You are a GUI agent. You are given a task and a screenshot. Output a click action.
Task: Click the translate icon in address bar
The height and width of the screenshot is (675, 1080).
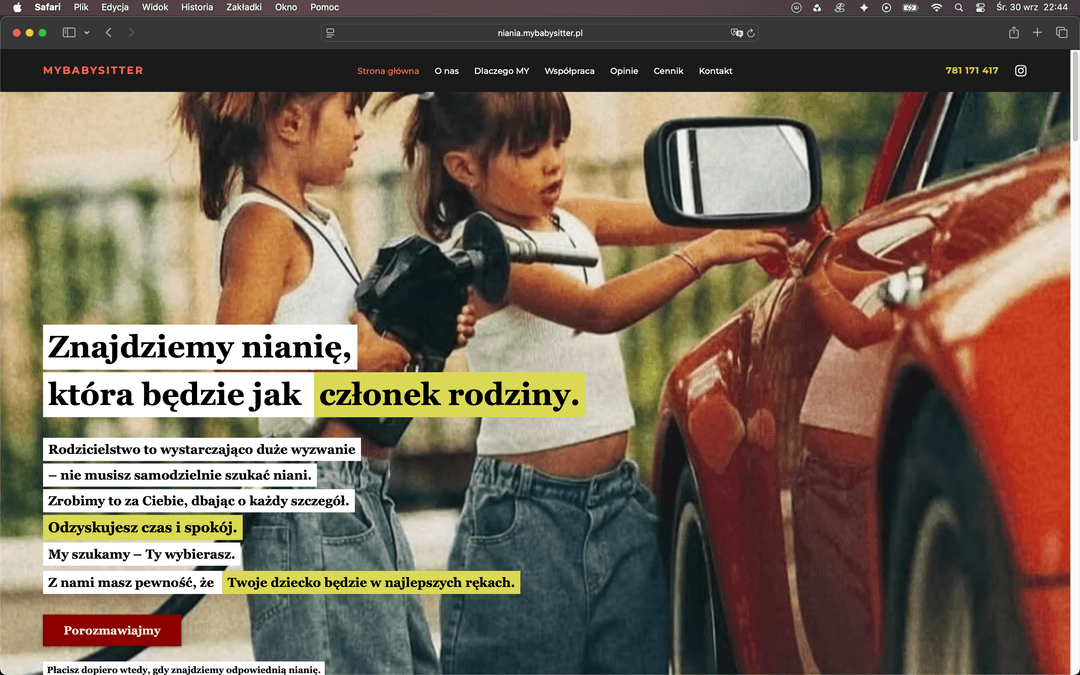pos(736,33)
